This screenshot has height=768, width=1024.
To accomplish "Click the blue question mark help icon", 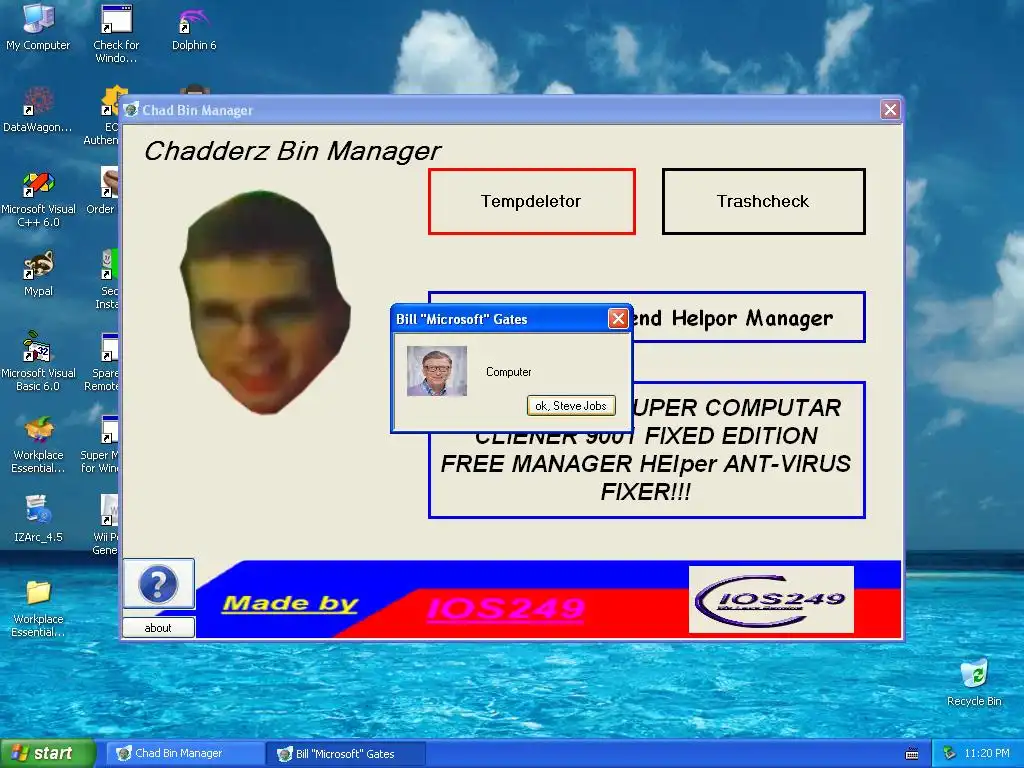I will click(159, 583).
